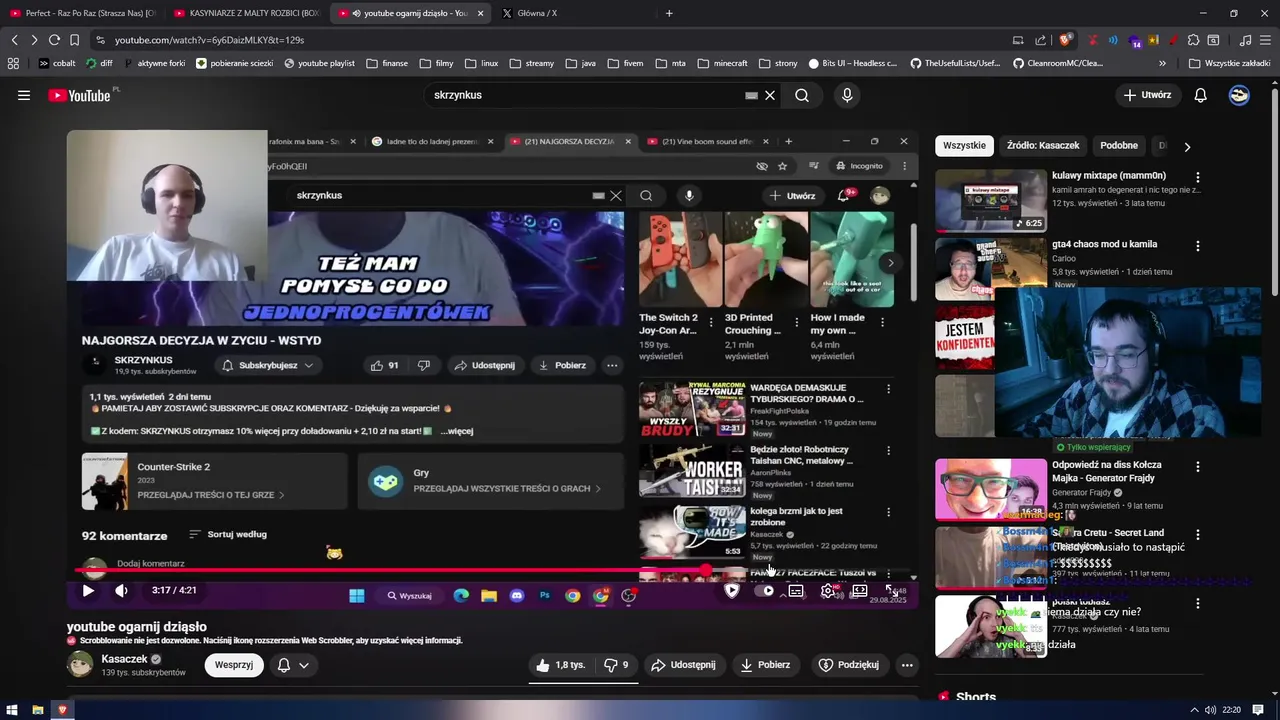Open the on-screen keyboard in YouTube search
This screenshot has width=1280, height=720.
click(x=751, y=95)
